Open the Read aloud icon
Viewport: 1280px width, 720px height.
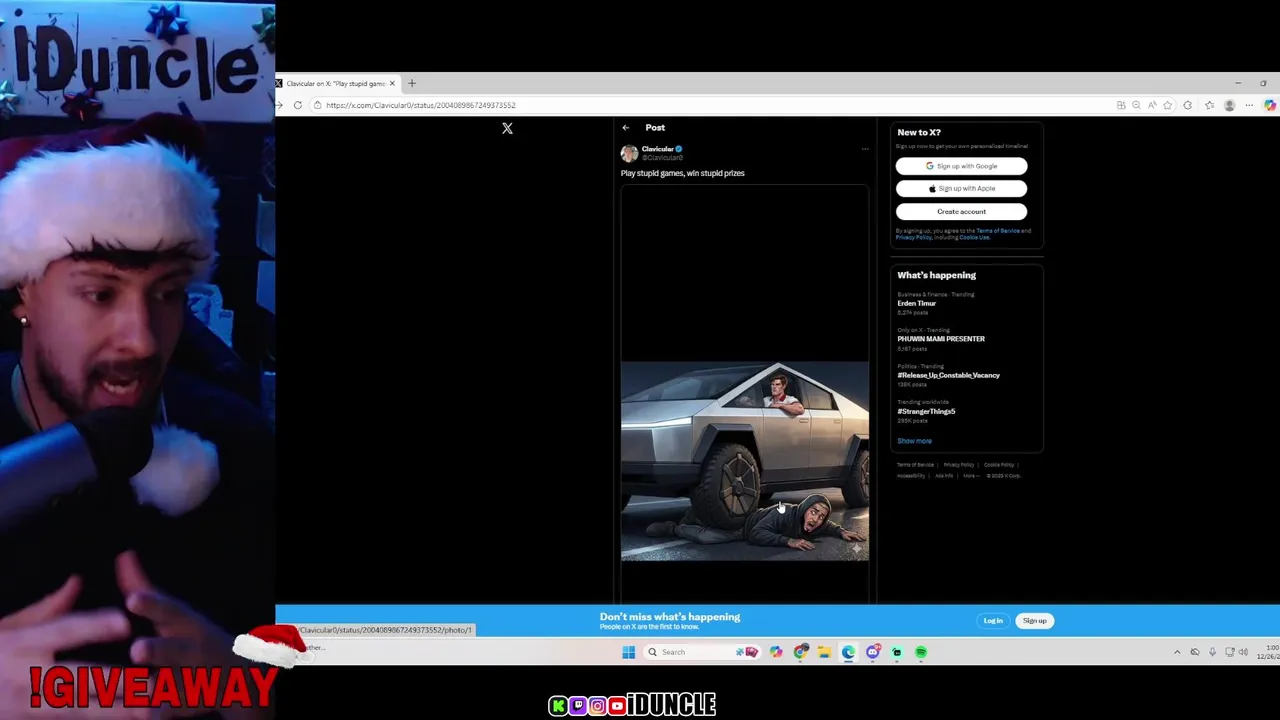click(1152, 105)
